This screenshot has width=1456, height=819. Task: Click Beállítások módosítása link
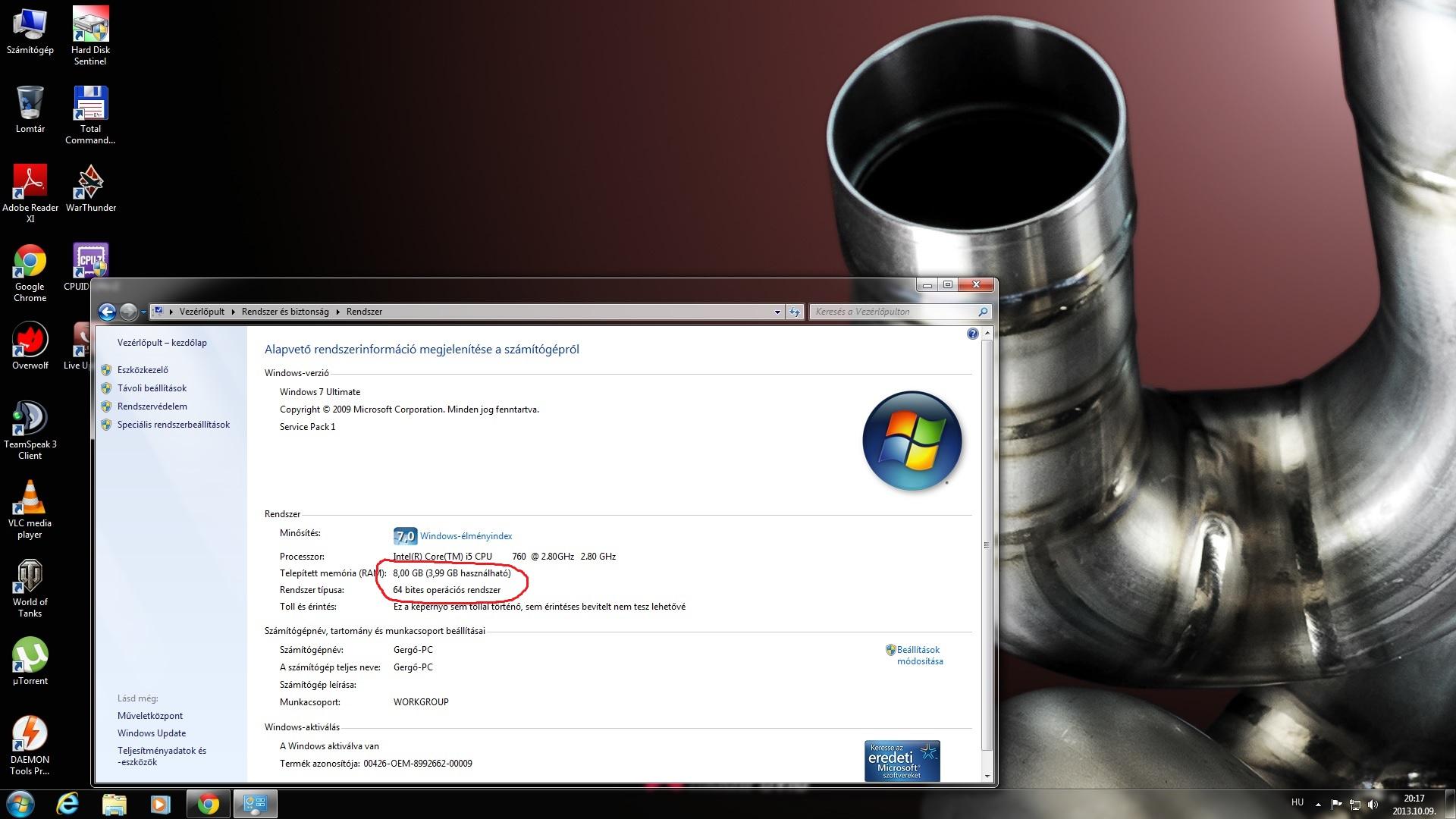click(x=919, y=655)
